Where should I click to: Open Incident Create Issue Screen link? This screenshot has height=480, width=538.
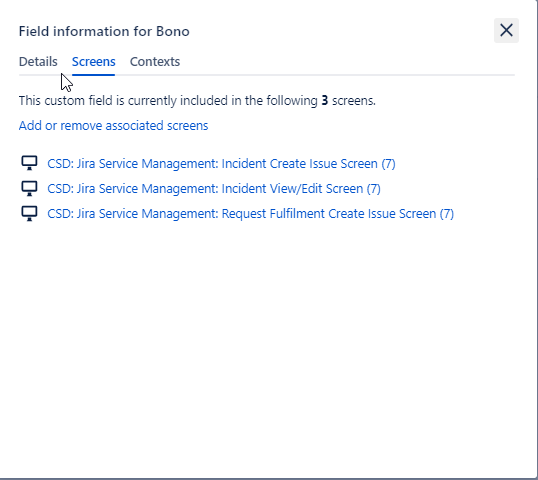pyautogui.click(x=221, y=164)
